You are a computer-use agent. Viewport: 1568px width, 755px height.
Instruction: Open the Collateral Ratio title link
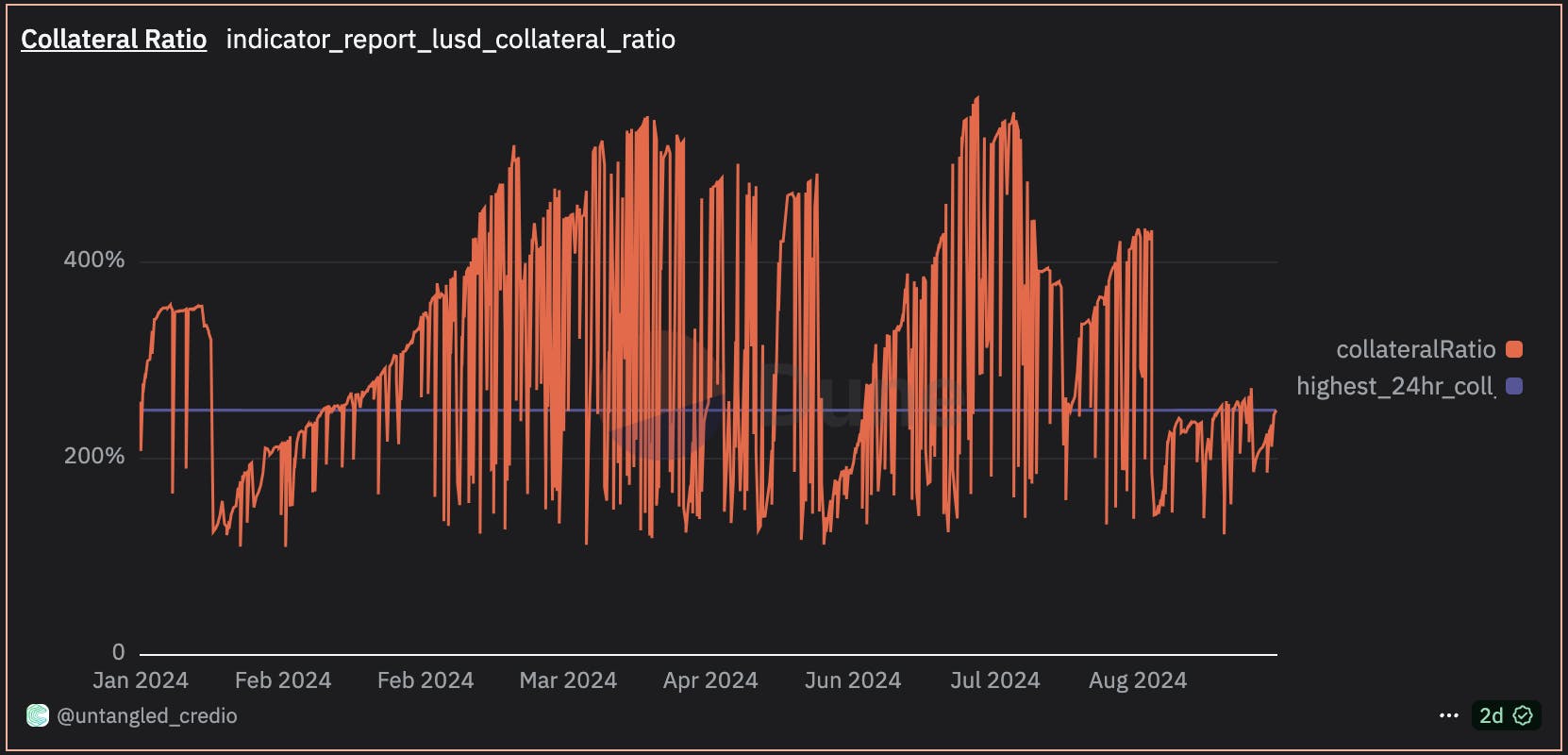point(113,40)
